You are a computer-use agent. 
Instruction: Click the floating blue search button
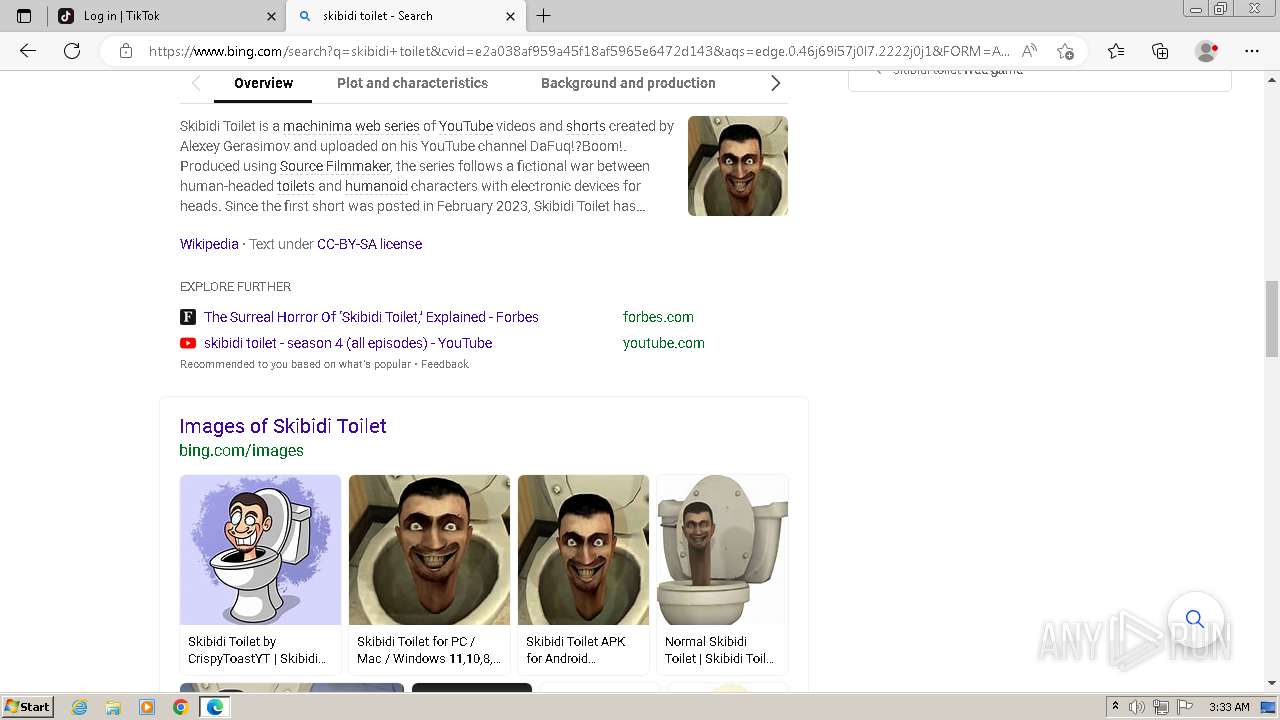click(x=1195, y=619)
